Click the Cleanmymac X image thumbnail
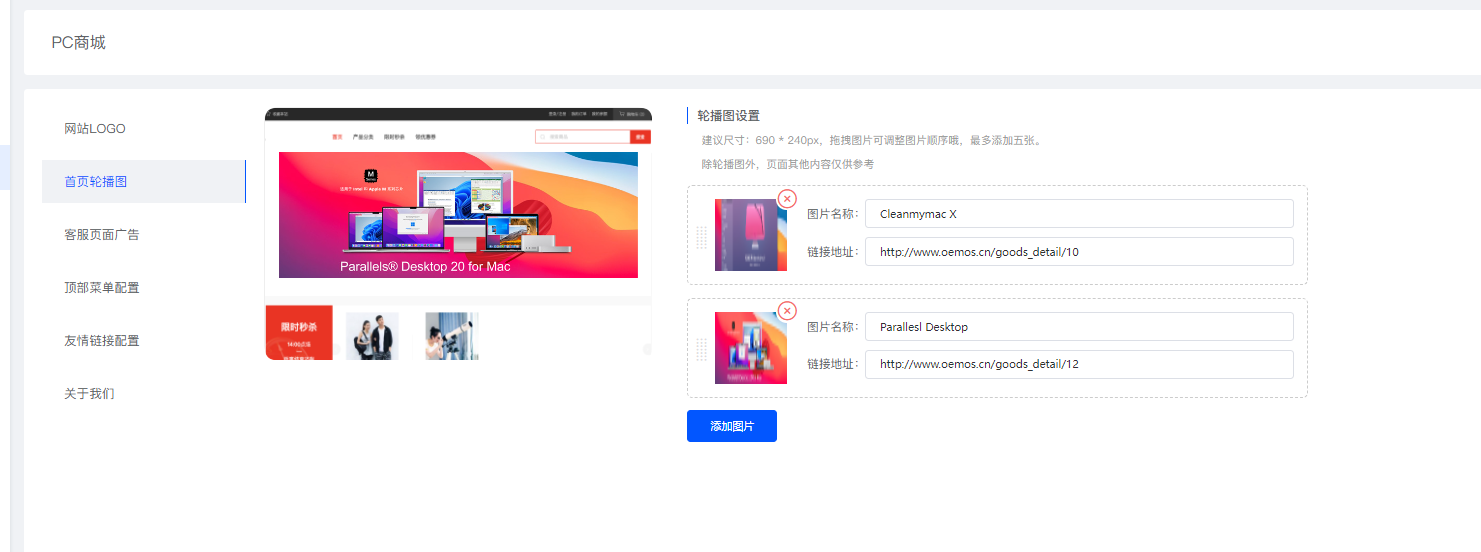The image size is (1481, 552). 750,235
